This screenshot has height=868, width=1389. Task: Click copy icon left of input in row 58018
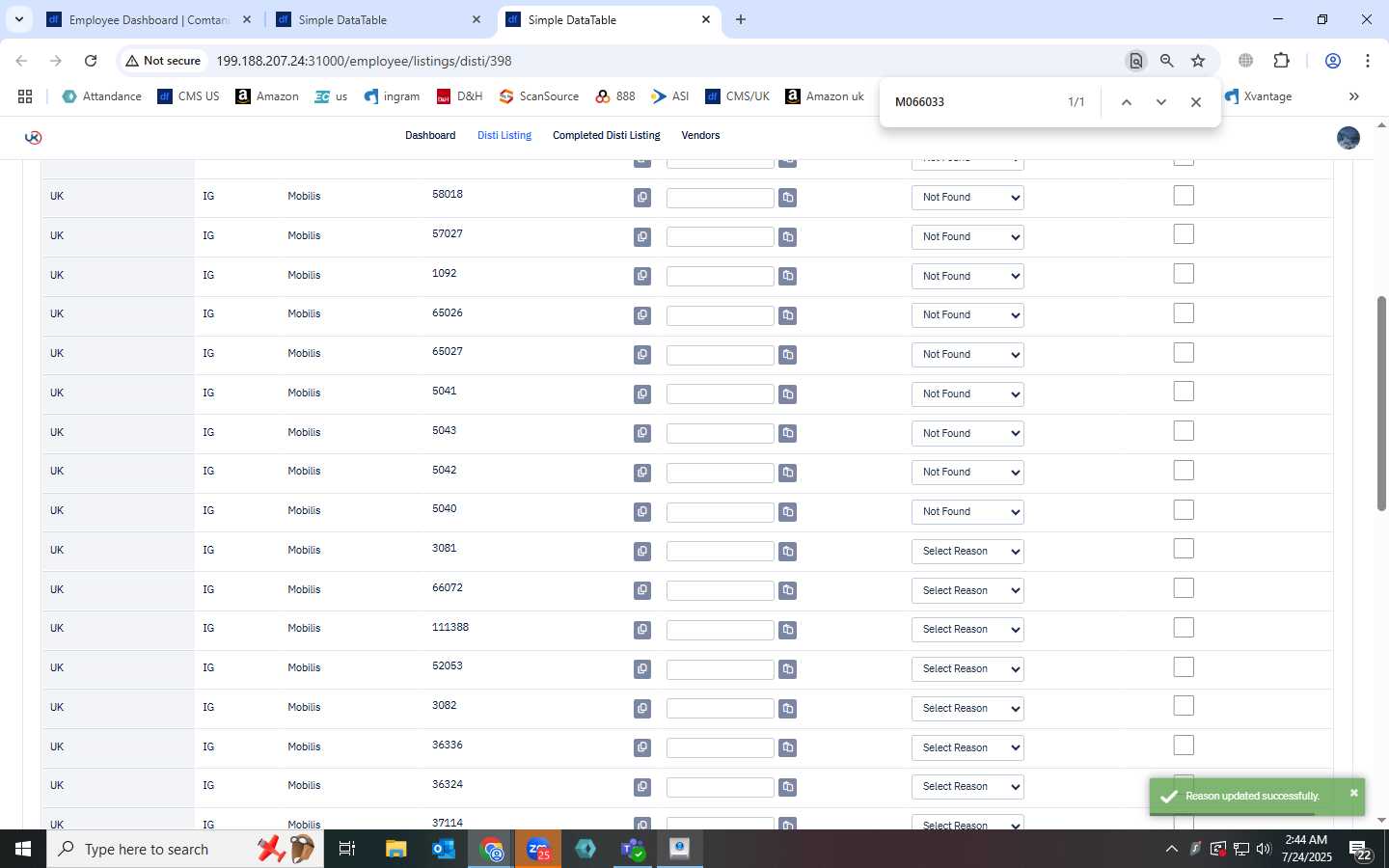click(642, 198)
